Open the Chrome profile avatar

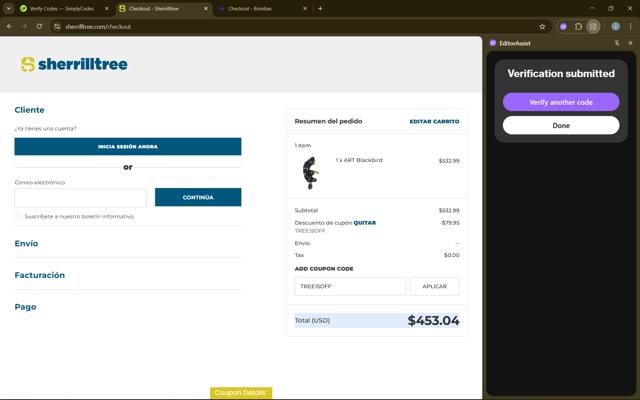pyautogui.click(x=616, y=27)
